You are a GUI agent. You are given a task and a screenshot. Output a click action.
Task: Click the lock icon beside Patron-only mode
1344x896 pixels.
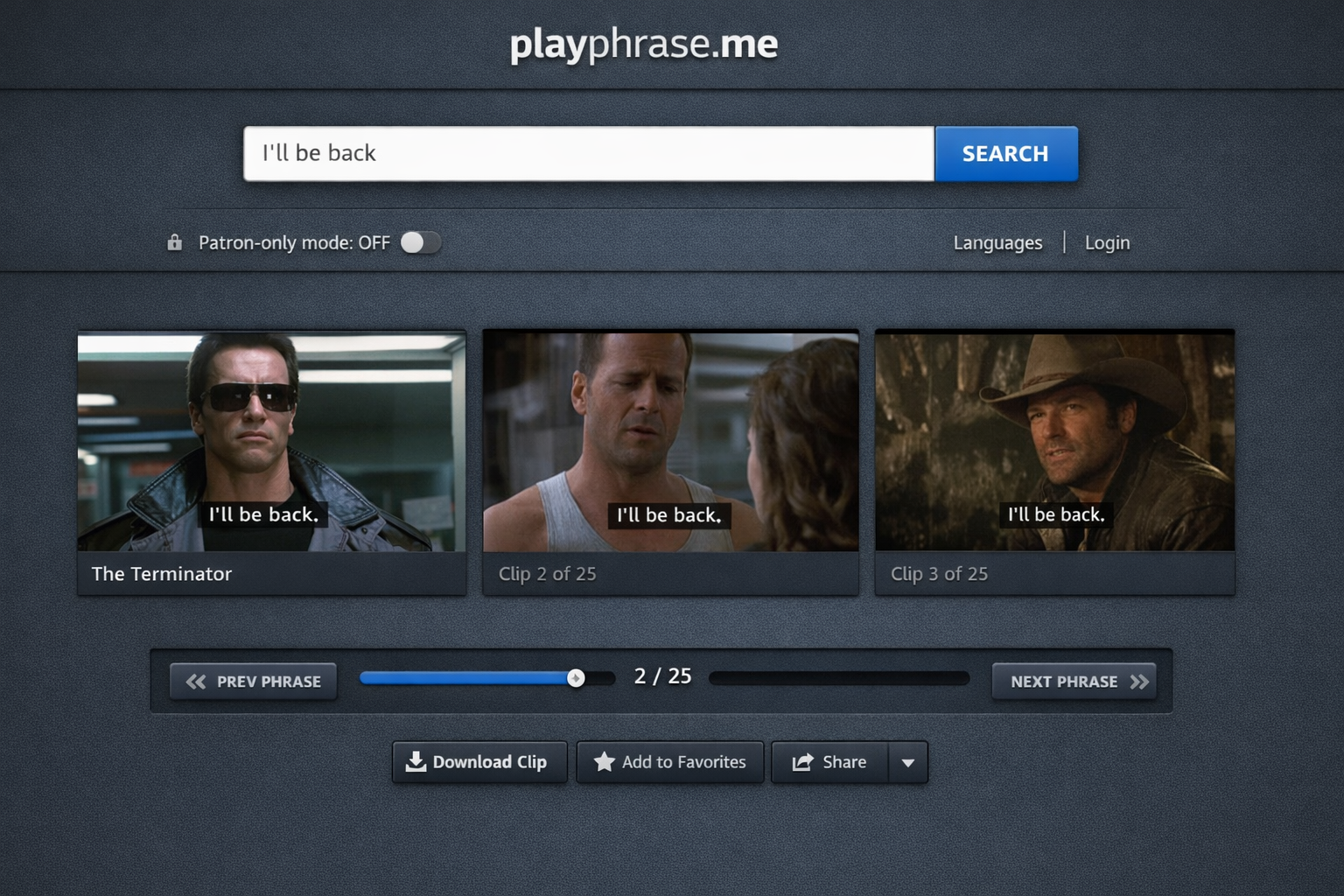pos(175,242)
